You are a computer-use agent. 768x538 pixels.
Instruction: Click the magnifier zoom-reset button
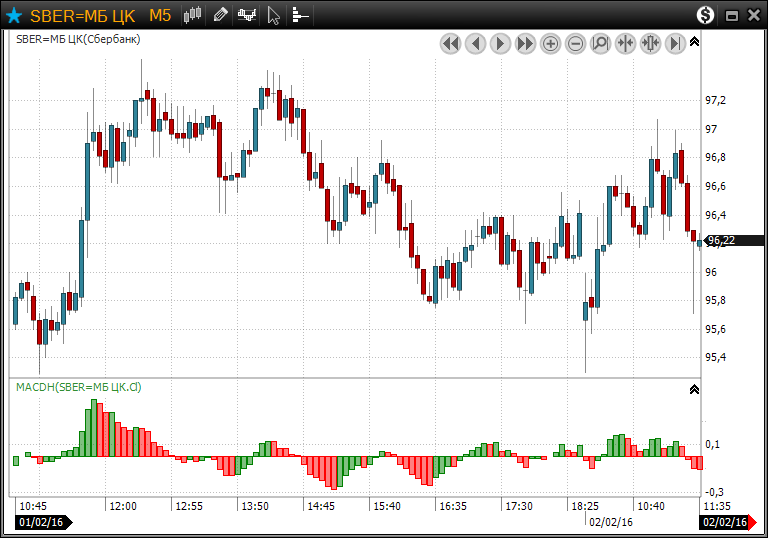coord(600,43)
